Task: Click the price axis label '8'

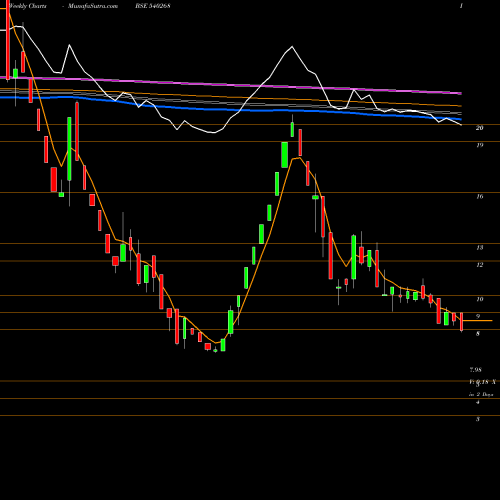Action: click(x=478, y=333)
